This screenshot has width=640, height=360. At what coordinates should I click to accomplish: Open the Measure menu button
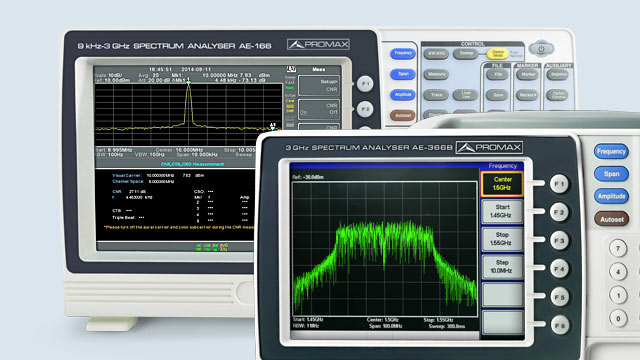tap(436, 74)
